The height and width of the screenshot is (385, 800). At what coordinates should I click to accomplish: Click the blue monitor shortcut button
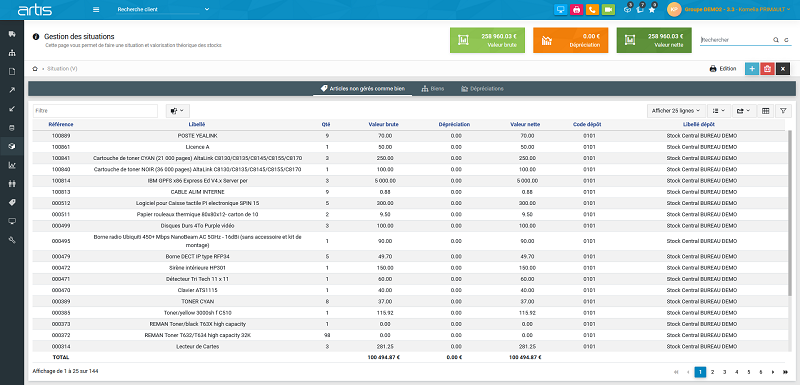(x=560, y=9)
